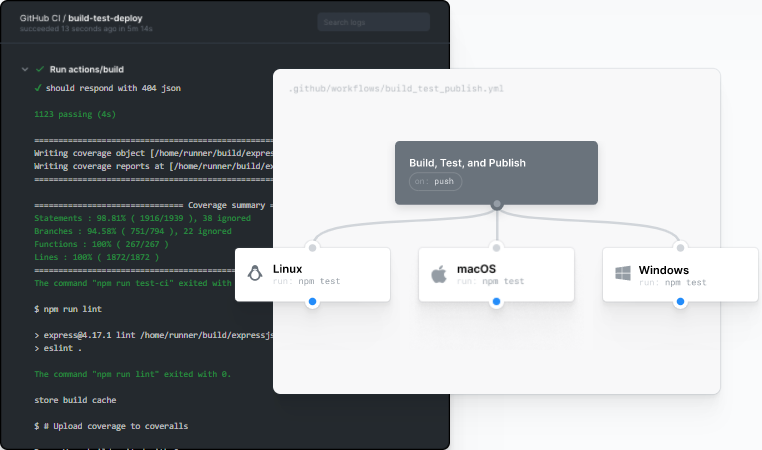This screenshot has width=762, height=450.
Task: Click the Windows job card label
Action: point(663,269)
